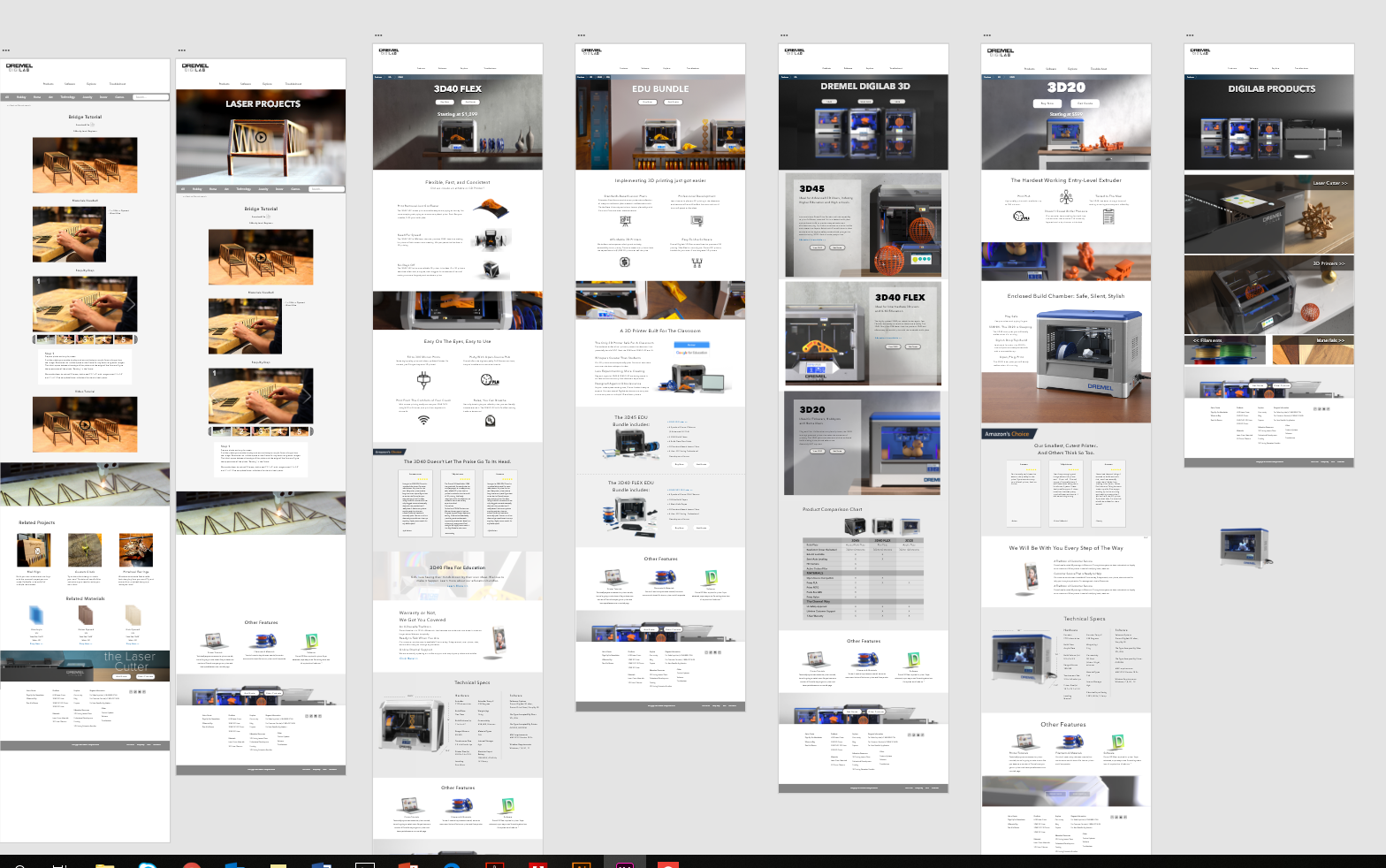Click the Wi-Fi icon in 3D40 Flex artboard
This screenshot has height=868, width=1386.
click(x=423, y=421)
